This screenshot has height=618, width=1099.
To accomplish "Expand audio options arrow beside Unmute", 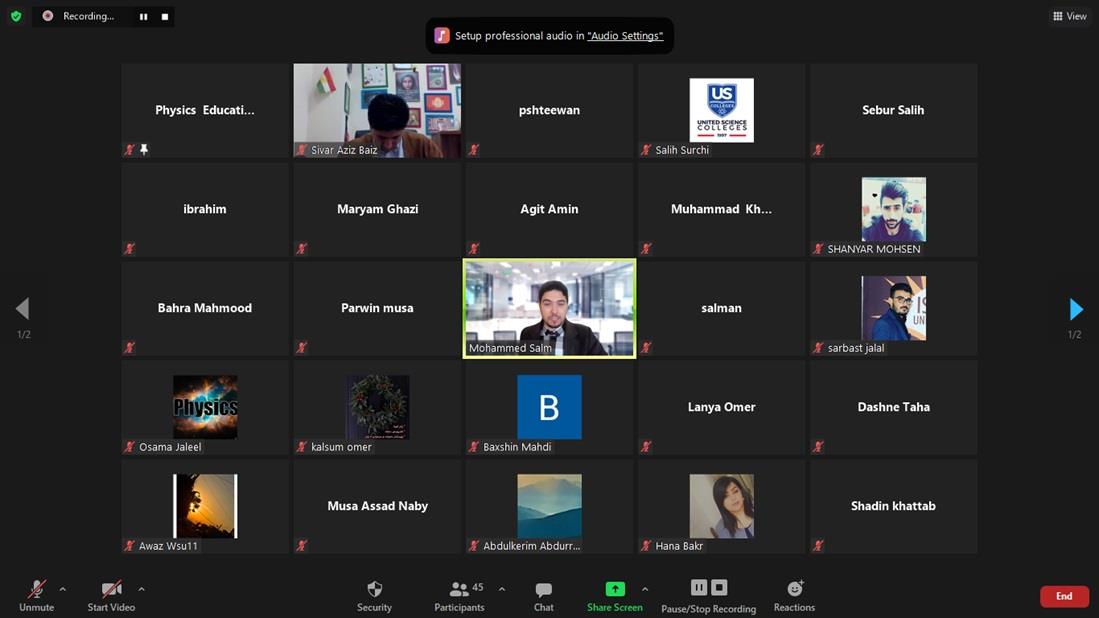I will pos(62,589).
